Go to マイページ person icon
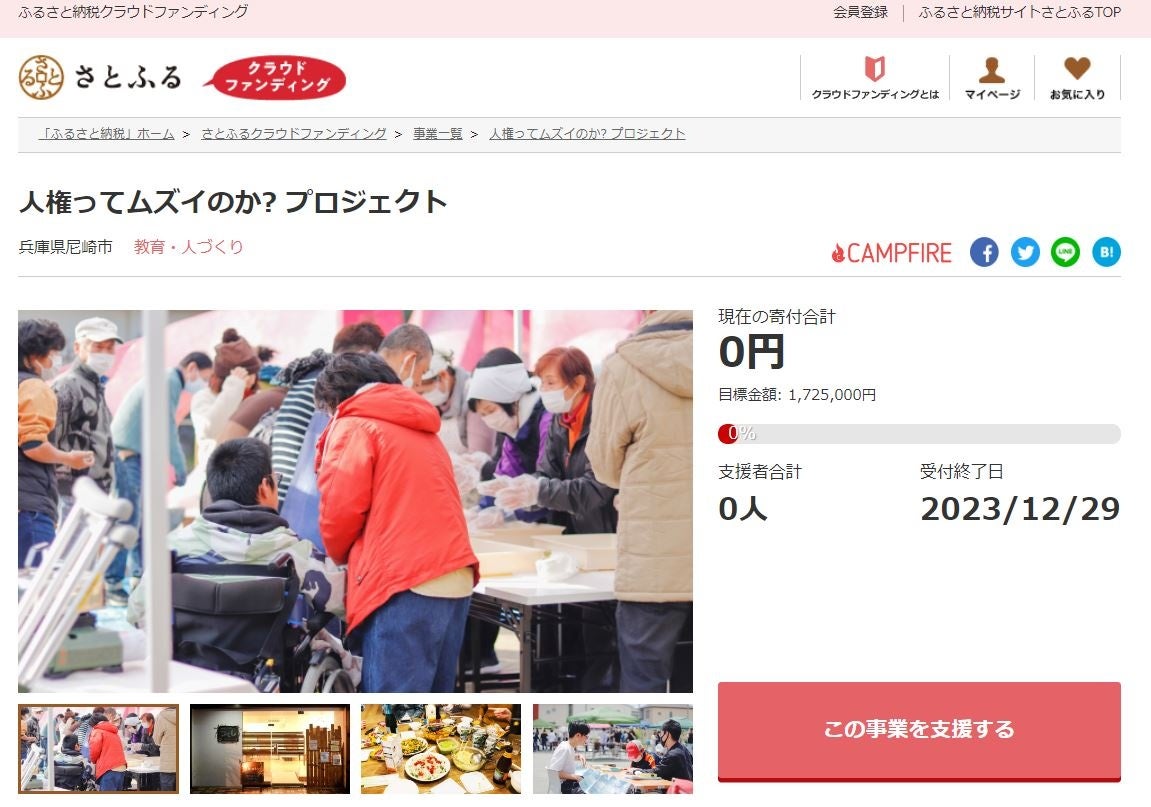Viewport: 1151px width, 807px height. [992, 78]
